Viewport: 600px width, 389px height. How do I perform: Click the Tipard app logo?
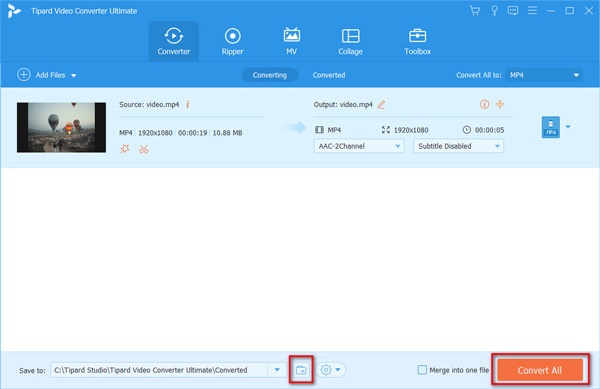14,11
